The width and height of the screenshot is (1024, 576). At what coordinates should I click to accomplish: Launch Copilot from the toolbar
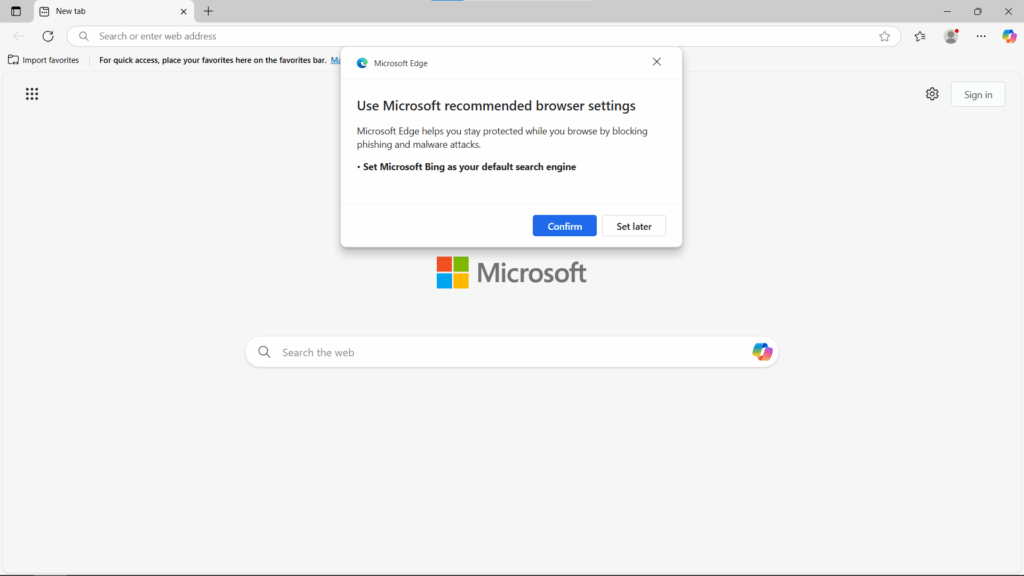coord(1009,36)
